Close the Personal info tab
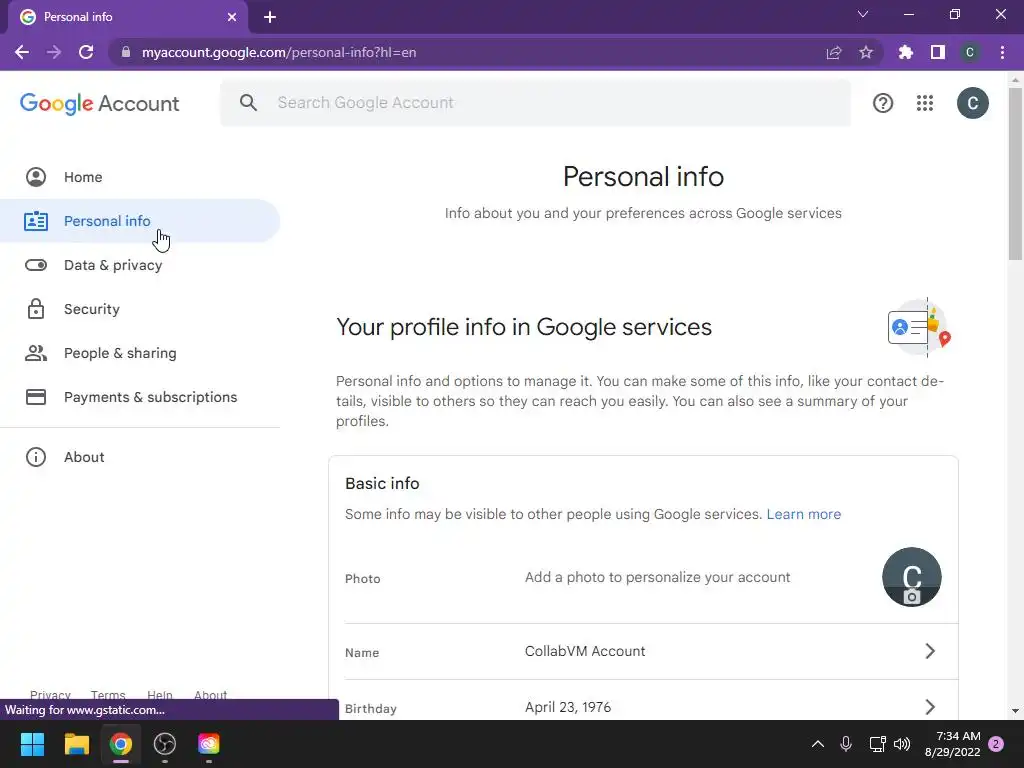 [x=232, y=17]
